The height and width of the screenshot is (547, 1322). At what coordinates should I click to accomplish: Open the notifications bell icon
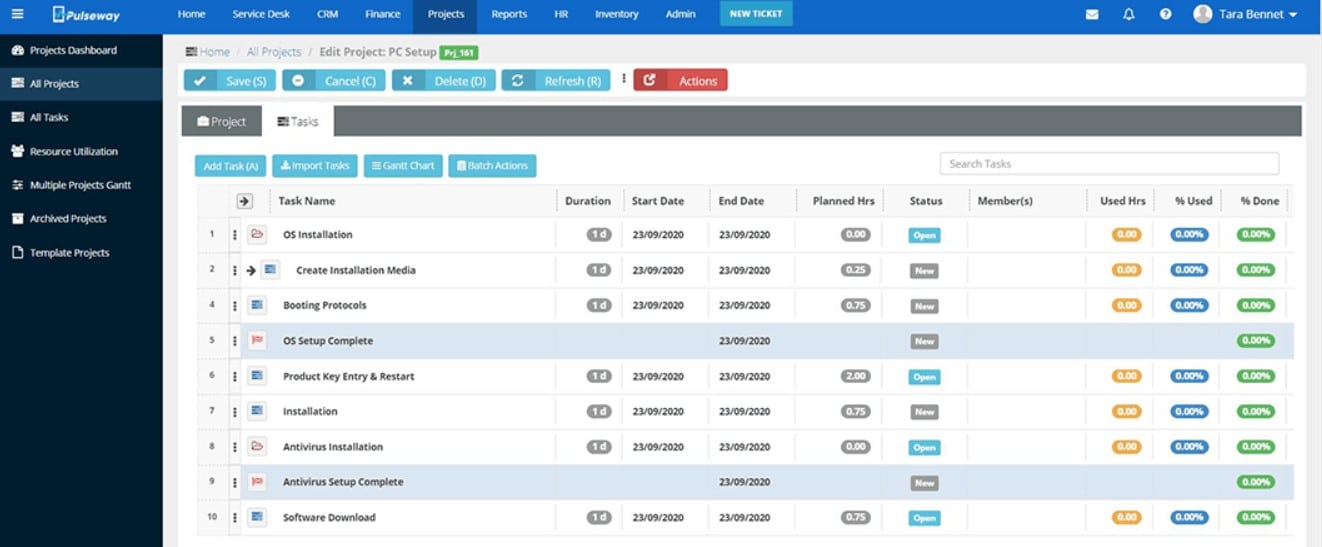[x=1129, y=15]
